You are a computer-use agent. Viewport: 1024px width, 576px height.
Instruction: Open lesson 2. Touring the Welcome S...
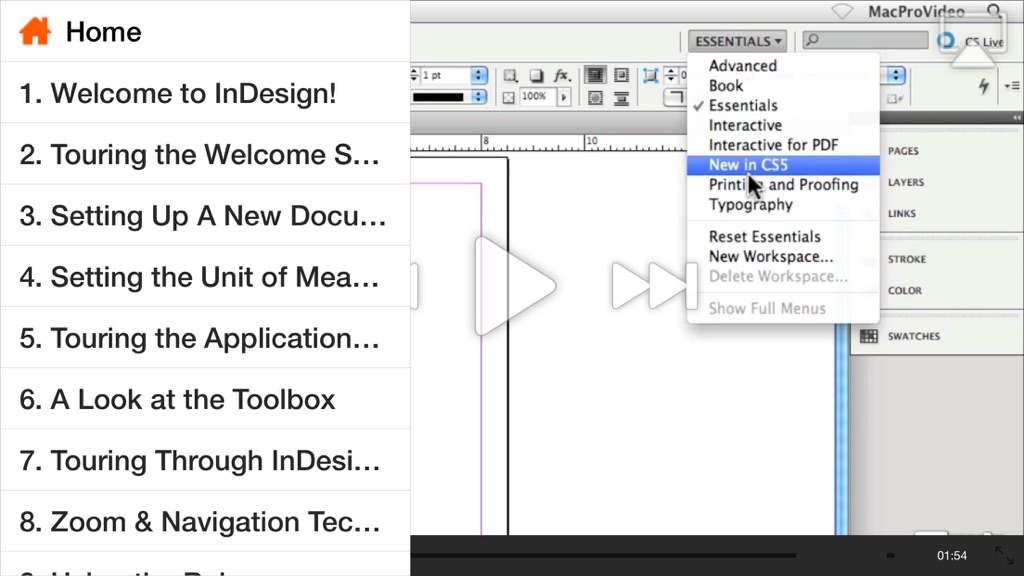tap(205, 154)
